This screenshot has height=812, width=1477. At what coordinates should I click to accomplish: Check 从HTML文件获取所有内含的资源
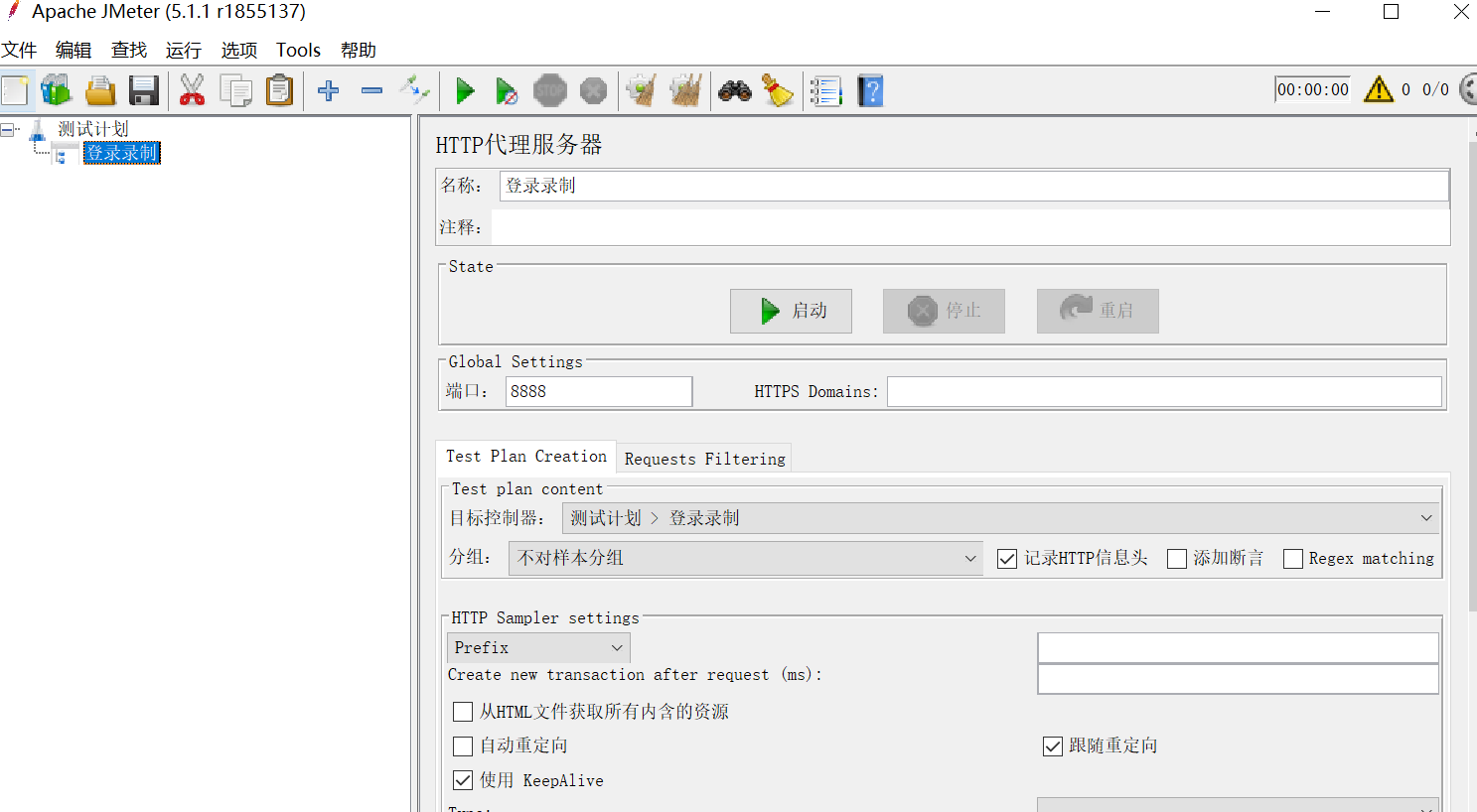click(x=463, y=712)
